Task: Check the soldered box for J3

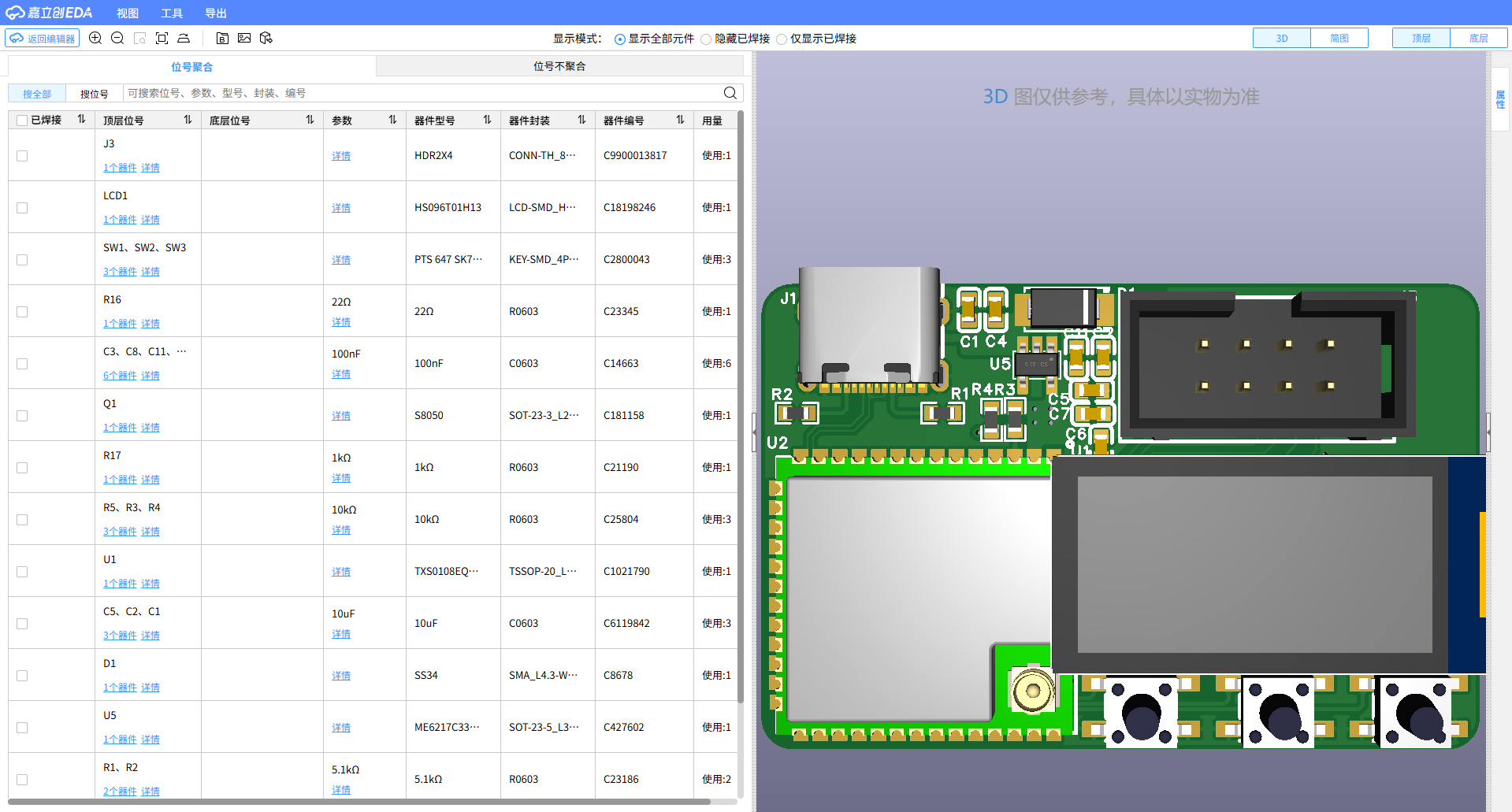Action: coord(22,156)
